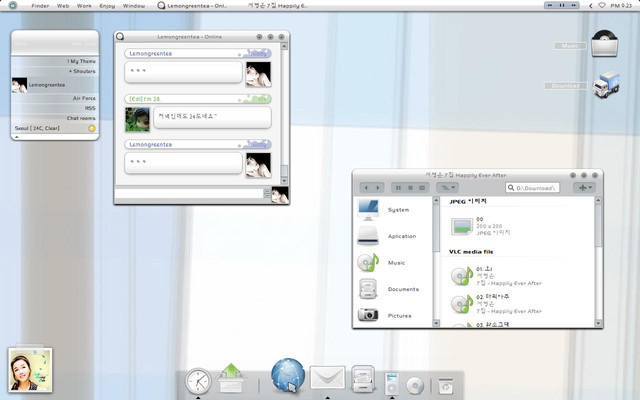Viewport: 640px width, 400px height.
Task: Select the VLC media file track 02
Action: [x=496, y=304]
